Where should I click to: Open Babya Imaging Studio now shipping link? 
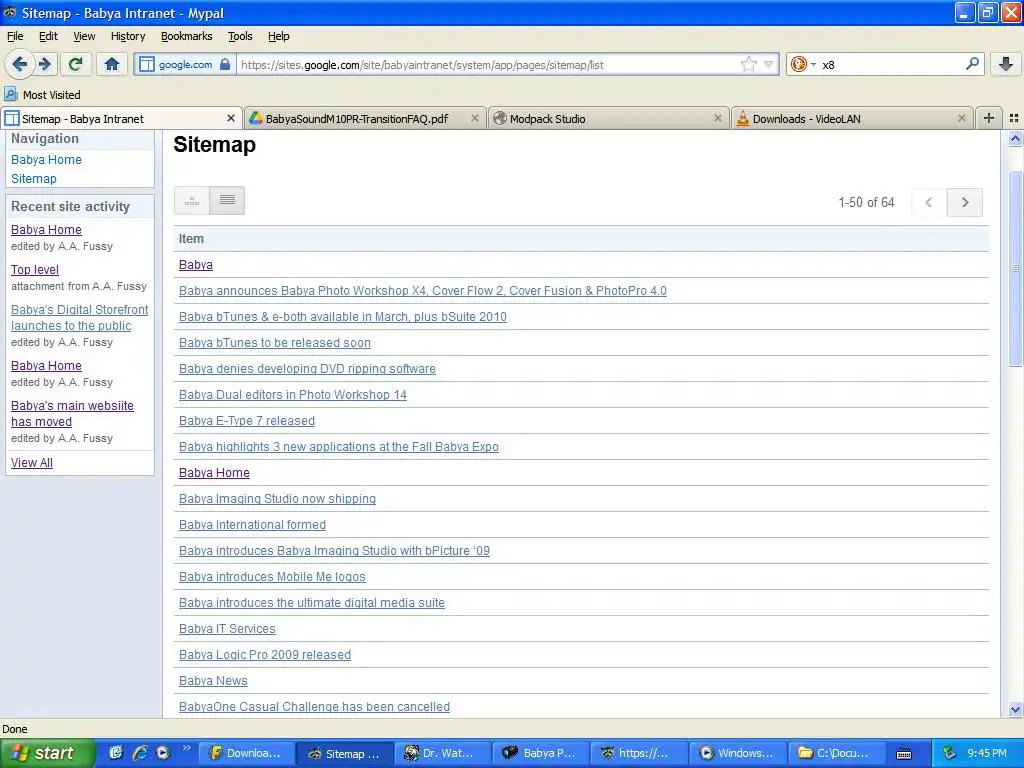(x=278, y=499)
